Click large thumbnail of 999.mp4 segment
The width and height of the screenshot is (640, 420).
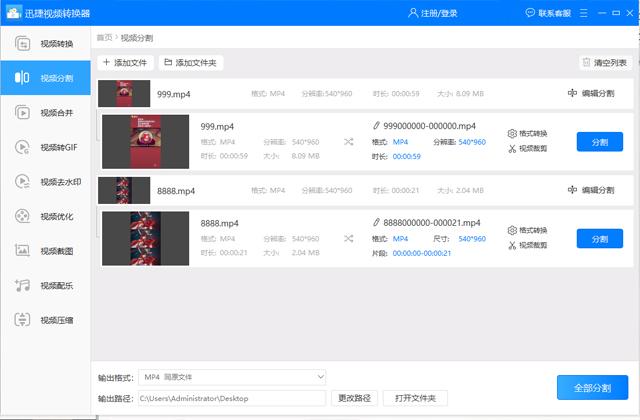click(x=145, y=142)
